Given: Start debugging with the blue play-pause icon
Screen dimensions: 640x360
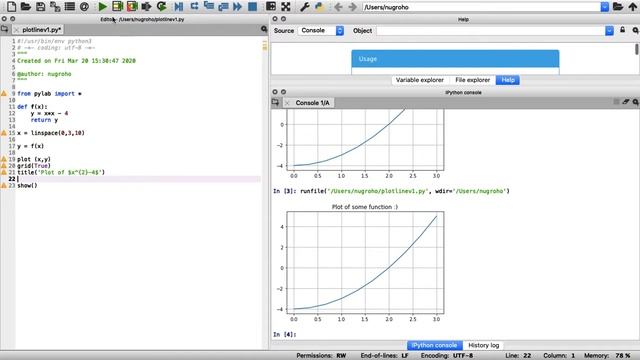Looking at the screenshot, I should (179, 7).
